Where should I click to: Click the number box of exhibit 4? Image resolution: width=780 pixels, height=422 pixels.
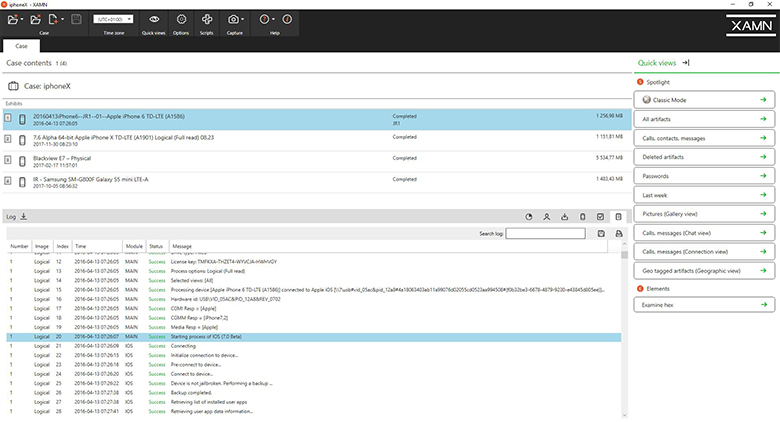(7, 181)
